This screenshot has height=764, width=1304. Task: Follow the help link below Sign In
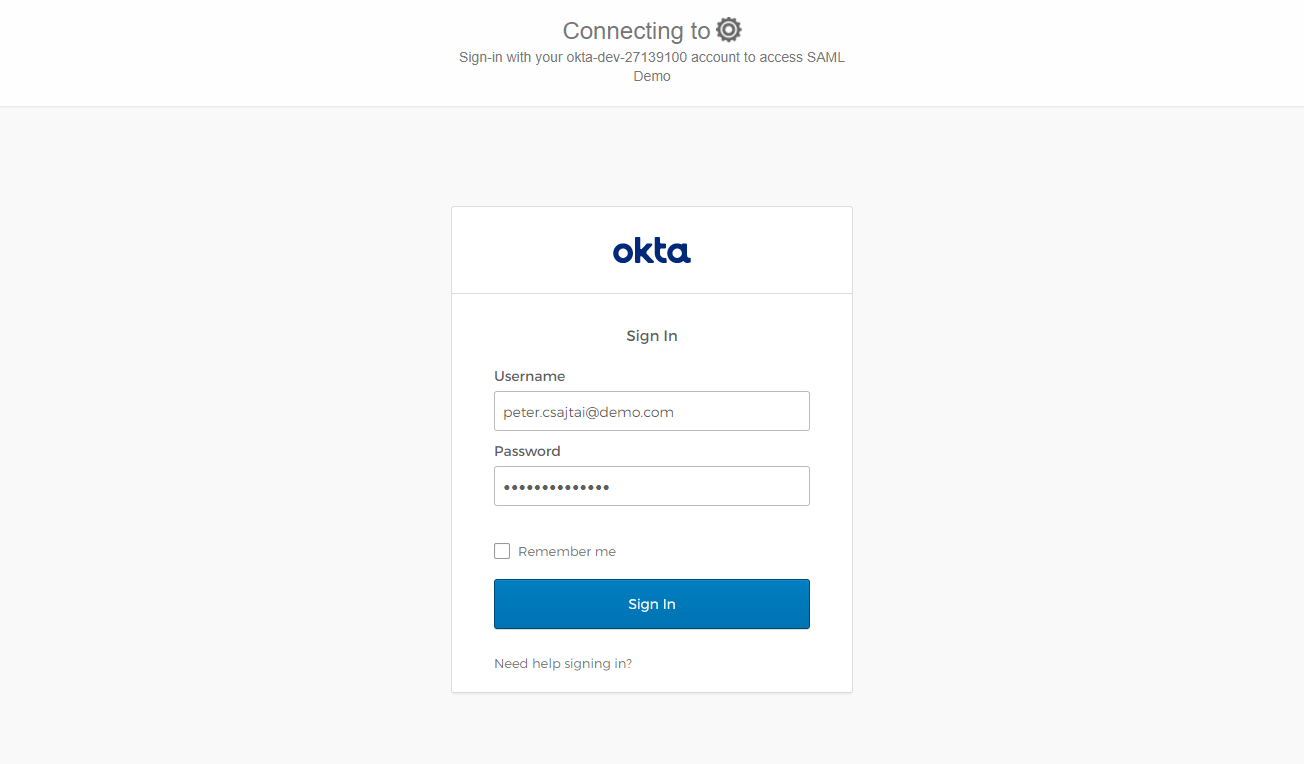[563, 663]
